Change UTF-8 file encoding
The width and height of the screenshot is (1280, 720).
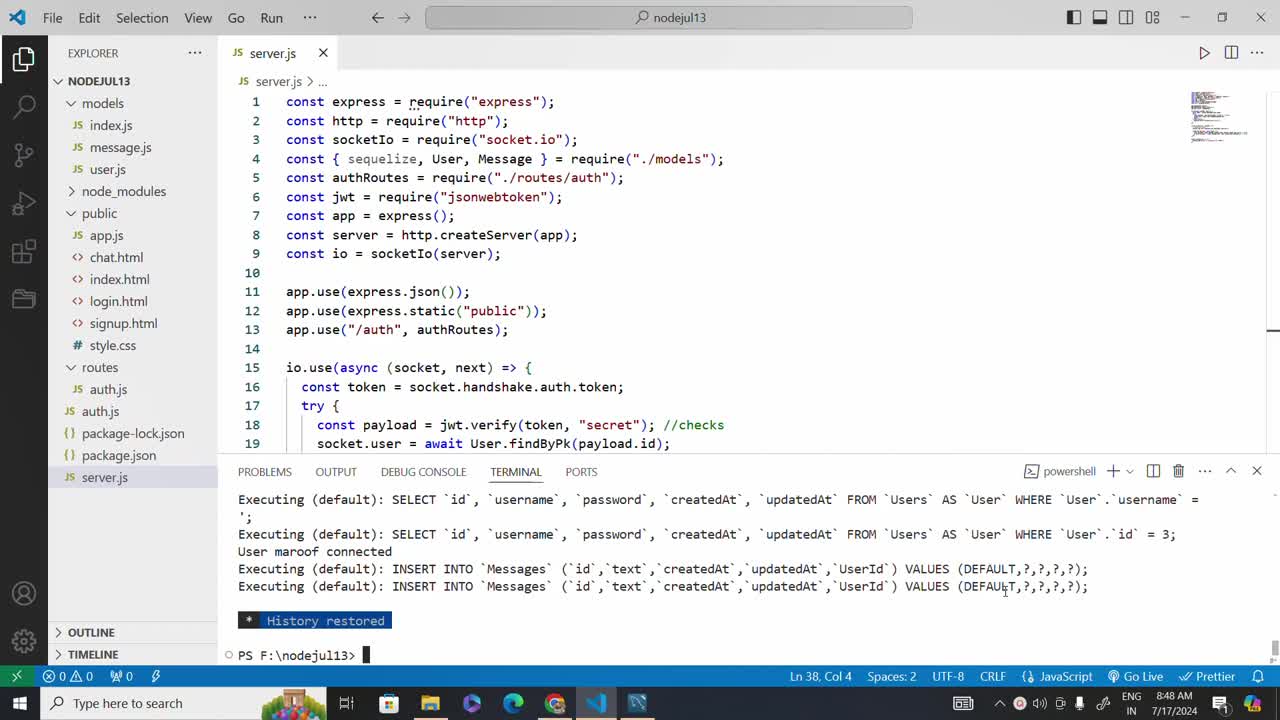point(948,676)
